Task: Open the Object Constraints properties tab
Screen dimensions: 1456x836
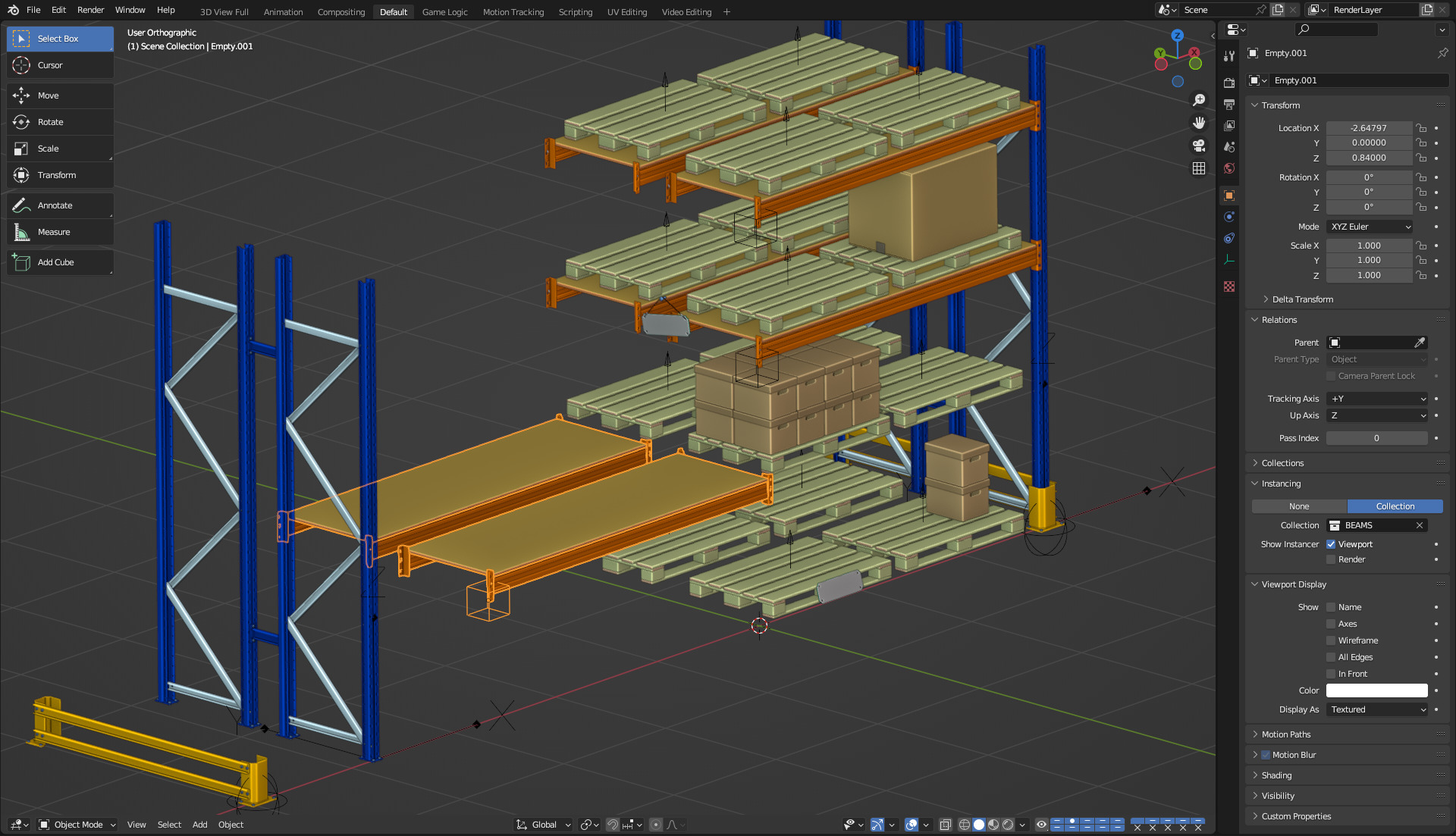Action: (x=1229, y=238)
